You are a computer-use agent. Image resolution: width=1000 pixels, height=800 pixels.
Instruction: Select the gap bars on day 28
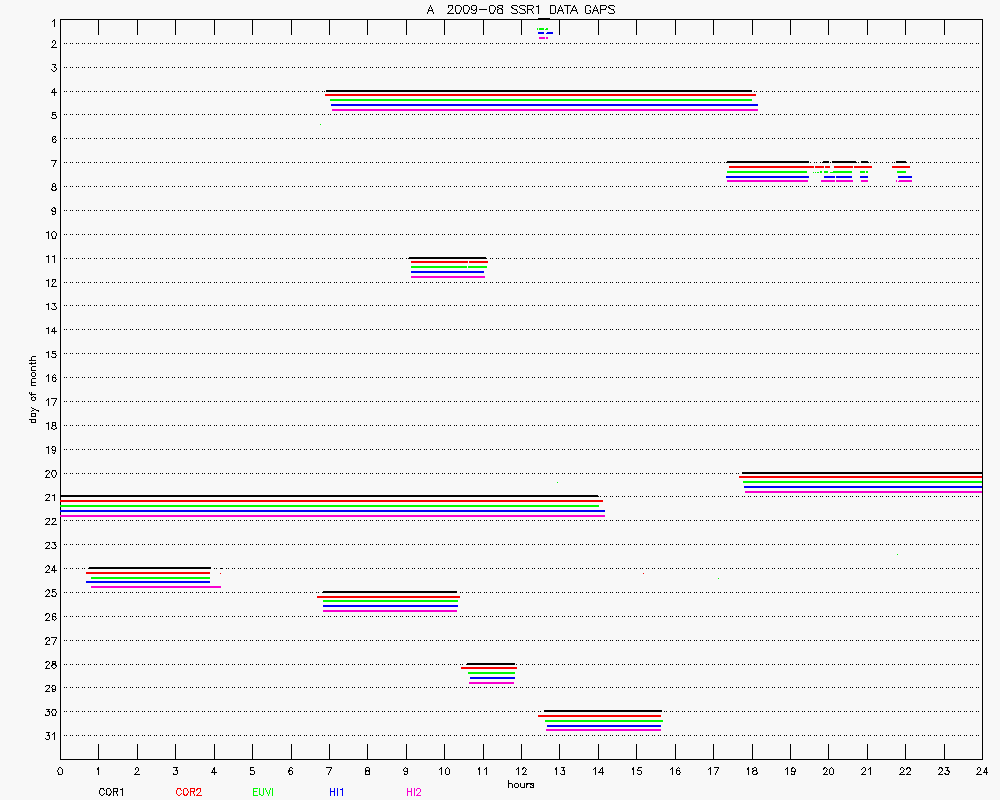(490, 673)
